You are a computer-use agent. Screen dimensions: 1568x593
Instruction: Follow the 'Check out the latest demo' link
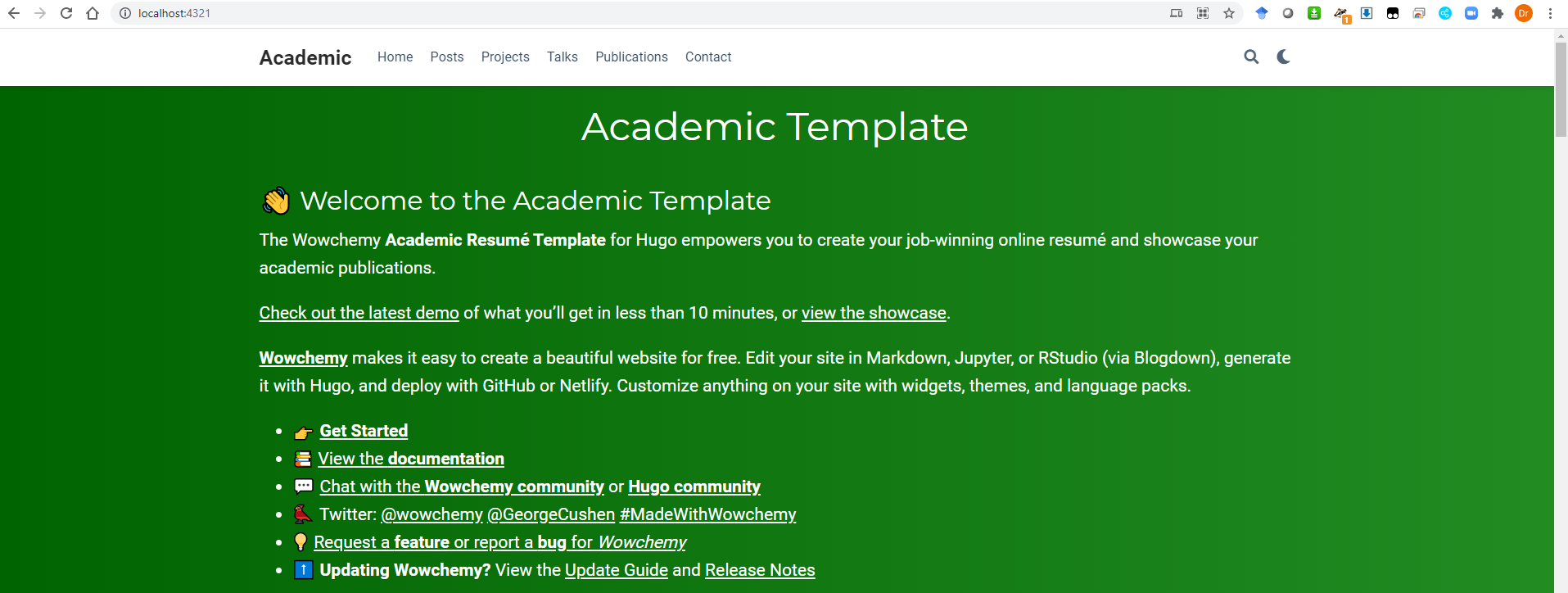click(x=359, y=313)
